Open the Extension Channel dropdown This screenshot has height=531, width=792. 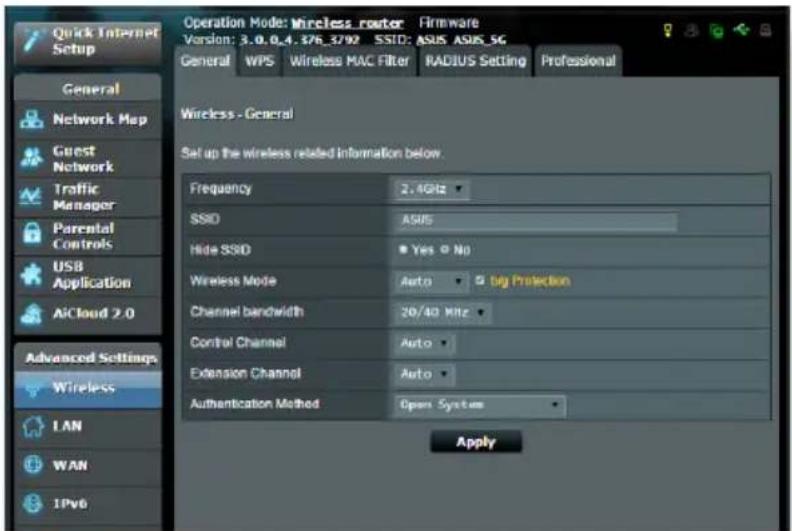click(x=425, y=374)
